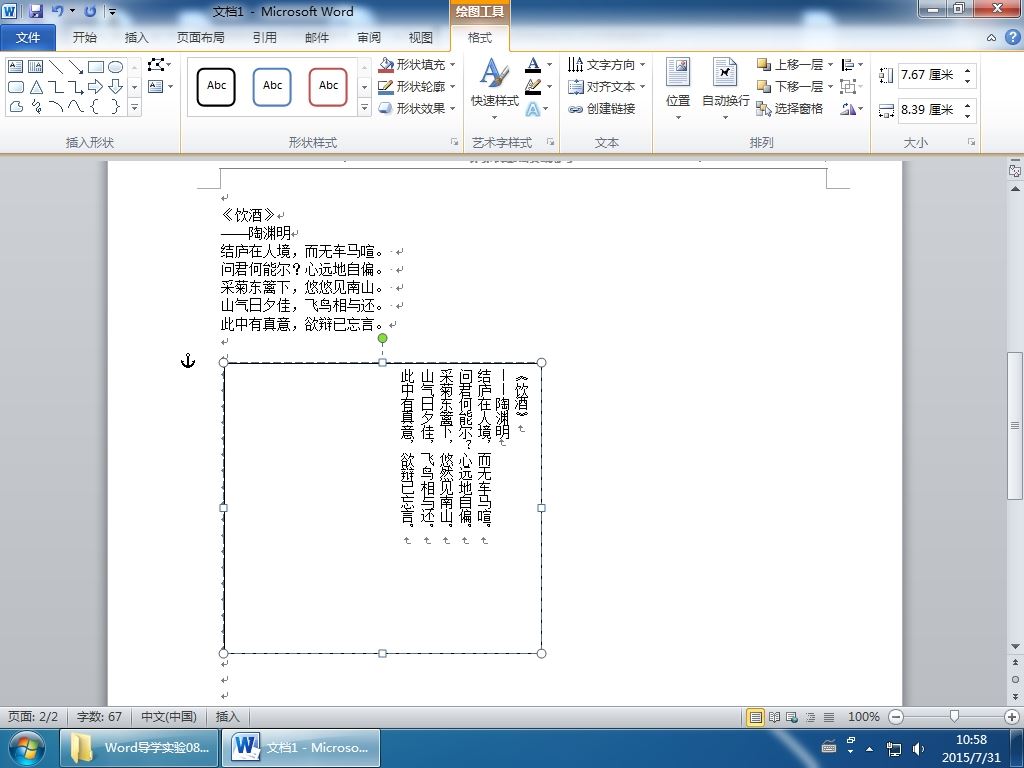Switch to web layout view

coord(792,717)
